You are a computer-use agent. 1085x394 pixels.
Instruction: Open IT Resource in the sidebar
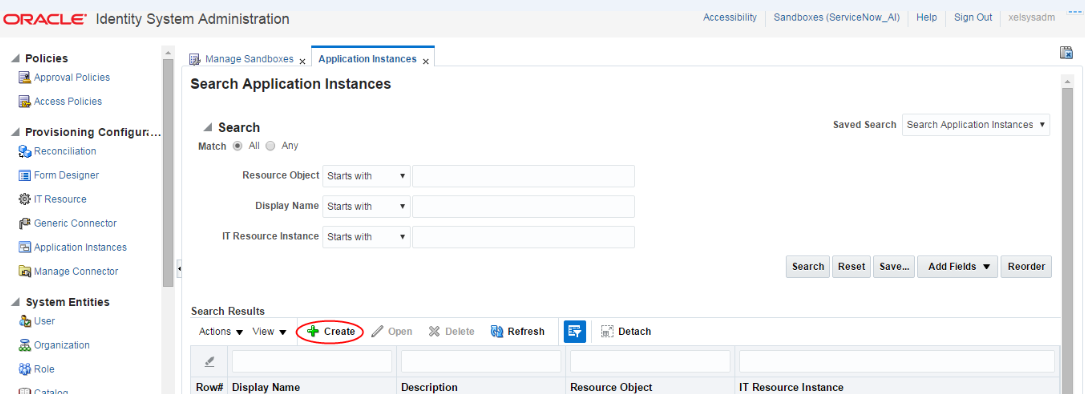(x=60, y=199)
